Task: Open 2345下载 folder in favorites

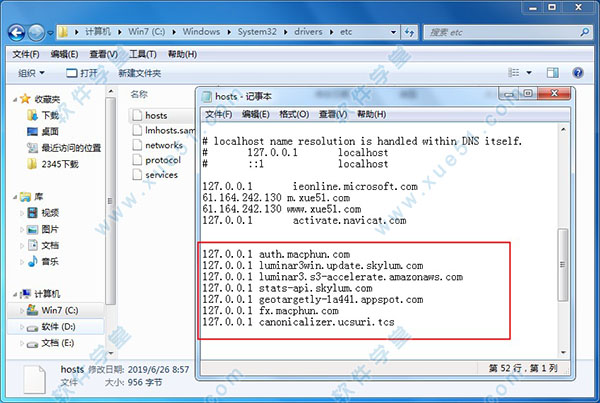Action: [x=52, y=164]
